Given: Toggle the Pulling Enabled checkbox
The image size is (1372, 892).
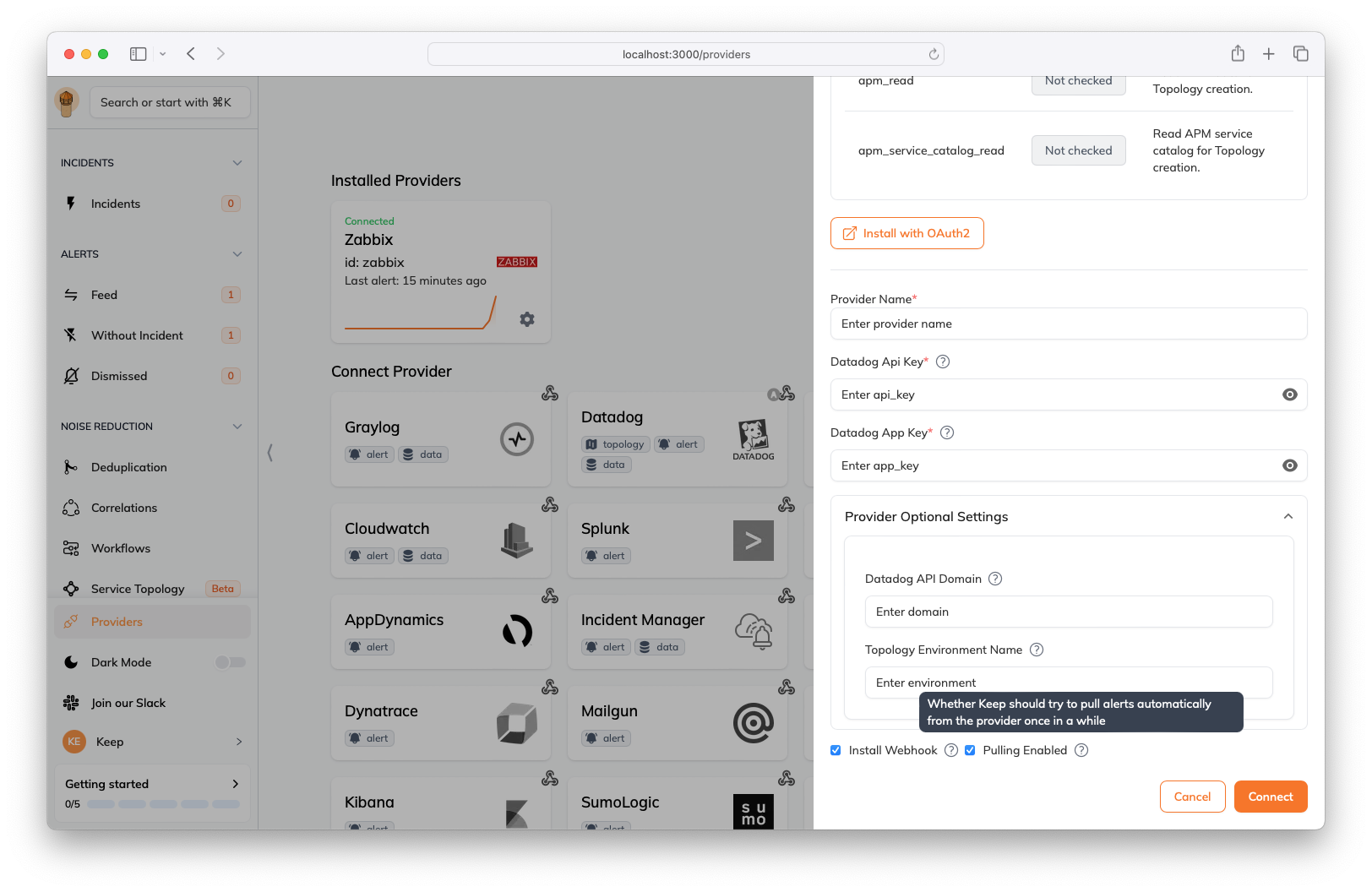Looking at the screenshot, I should tap(970, 750).
